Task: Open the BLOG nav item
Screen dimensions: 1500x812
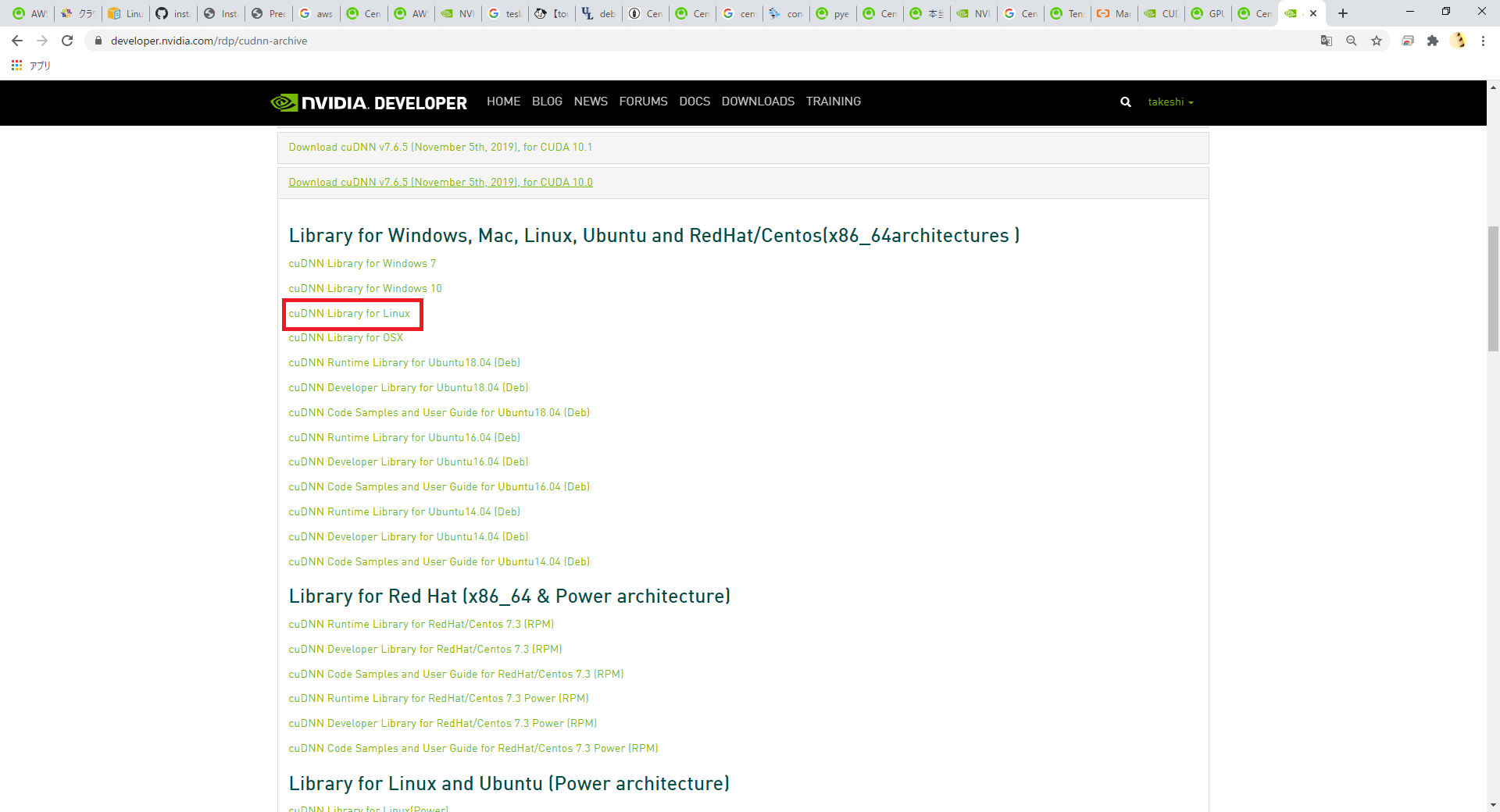Action: click(x=547, y=101)
